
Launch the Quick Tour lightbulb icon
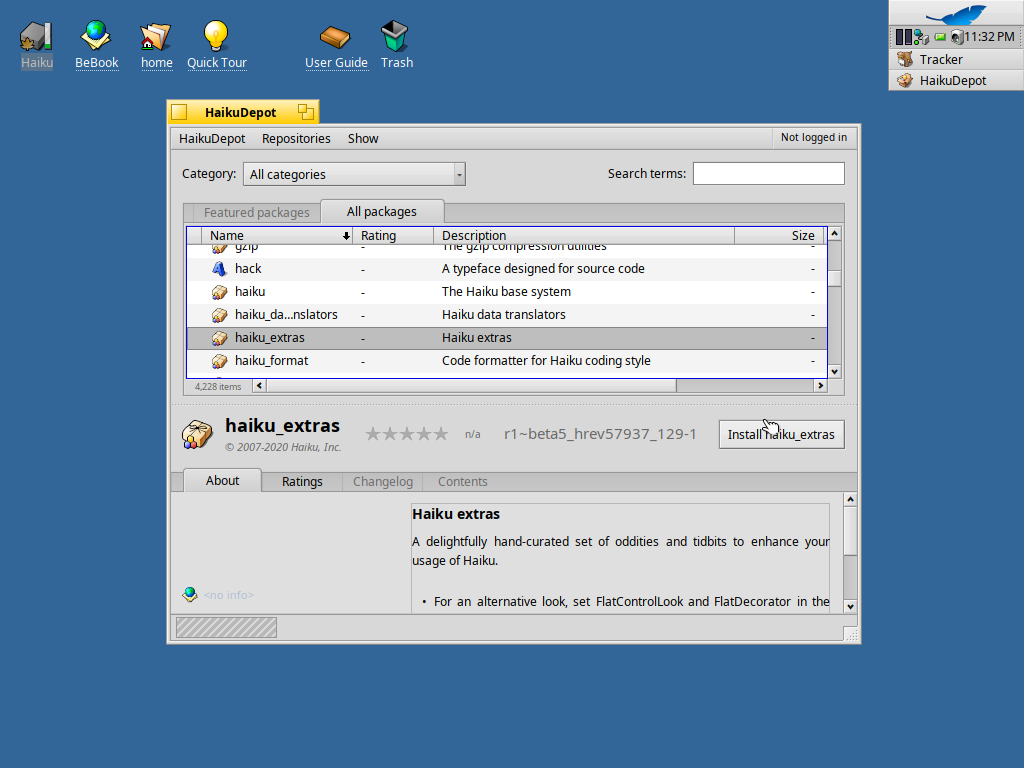(216, 36)
